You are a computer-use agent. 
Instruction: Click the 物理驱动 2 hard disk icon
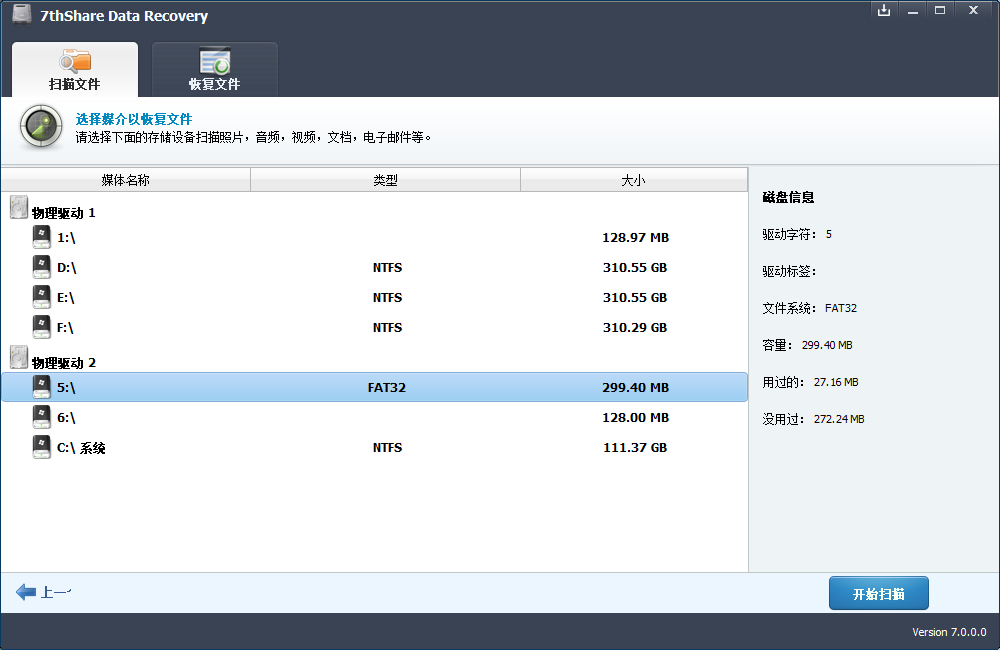coord(19,358)
